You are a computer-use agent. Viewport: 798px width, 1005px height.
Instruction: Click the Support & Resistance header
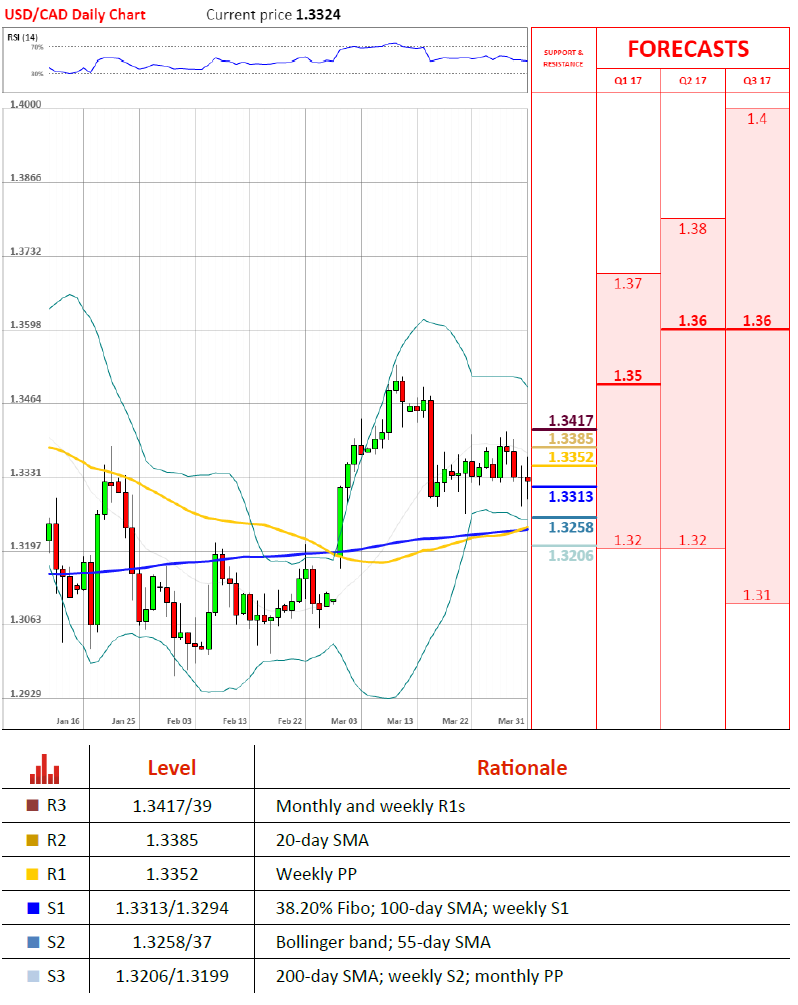pyautogui.click(x=563, y=58)
